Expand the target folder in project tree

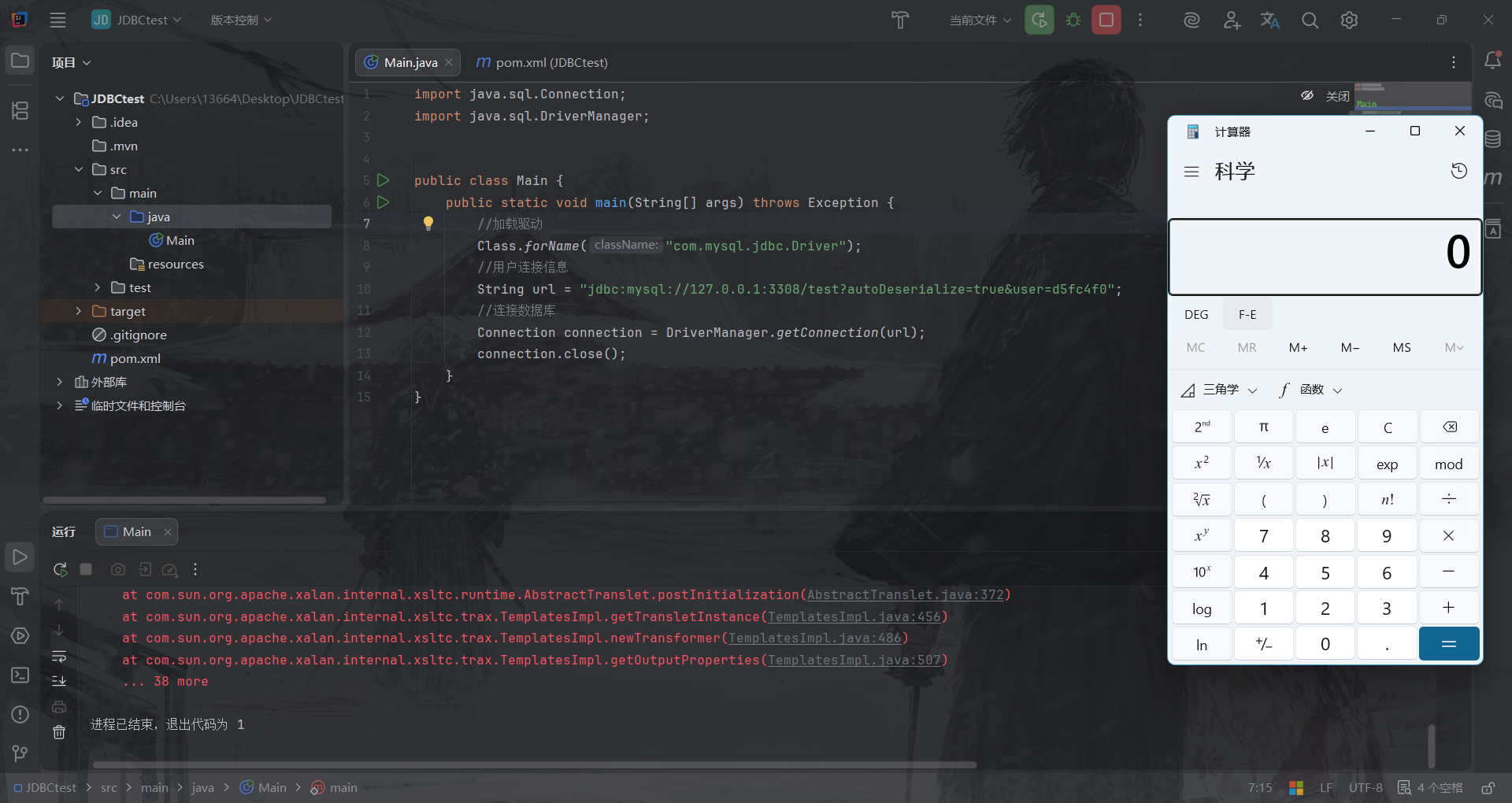click(x=78, y=311)
